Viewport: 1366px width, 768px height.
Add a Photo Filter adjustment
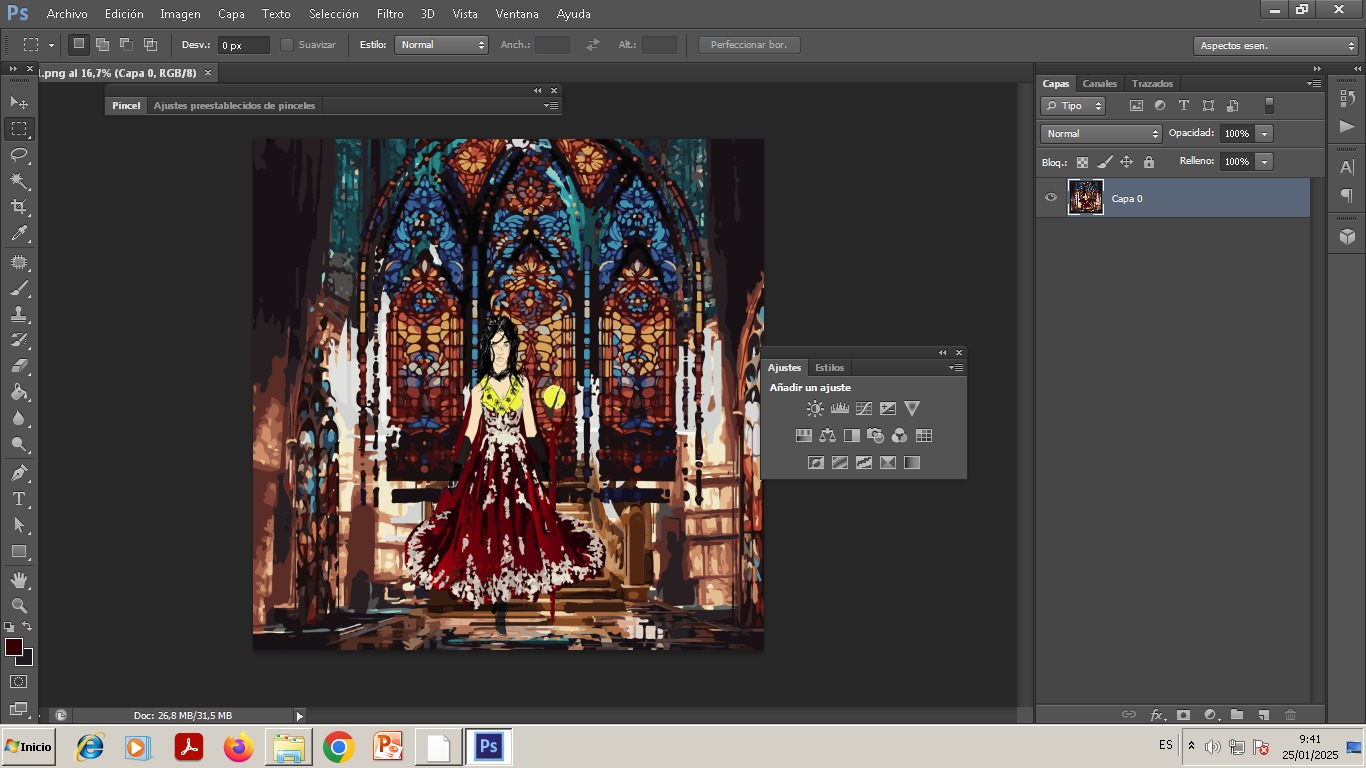pyautogui.click(x=875, y=435)
